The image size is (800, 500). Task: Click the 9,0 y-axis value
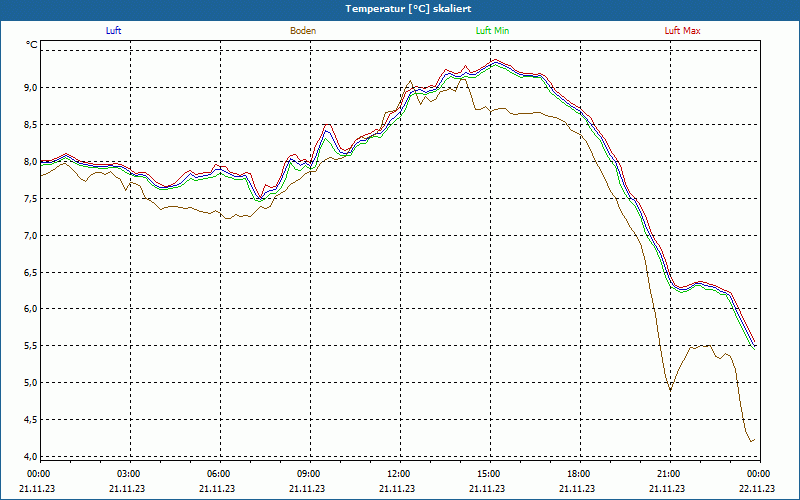[31, 88]
